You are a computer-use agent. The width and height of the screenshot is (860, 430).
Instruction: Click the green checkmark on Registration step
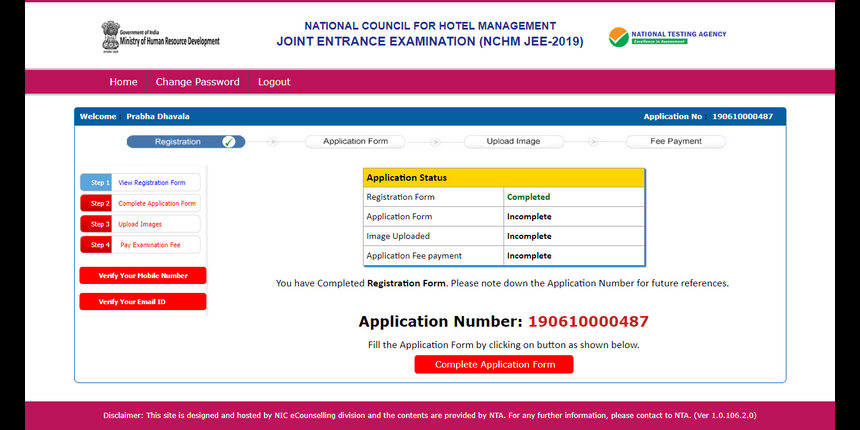pyautogui.click(x=229, y=142)
